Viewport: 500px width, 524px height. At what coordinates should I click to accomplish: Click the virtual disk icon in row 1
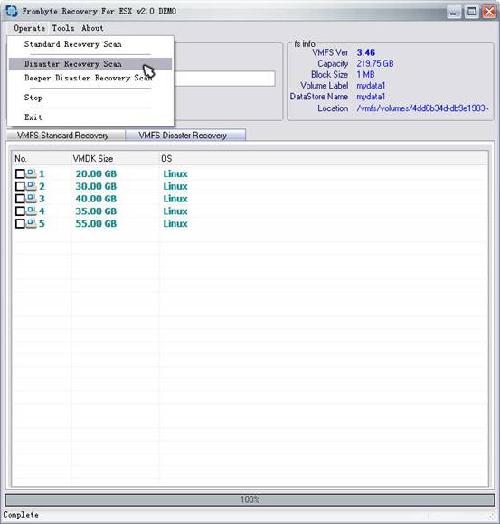tap(31, 174)
